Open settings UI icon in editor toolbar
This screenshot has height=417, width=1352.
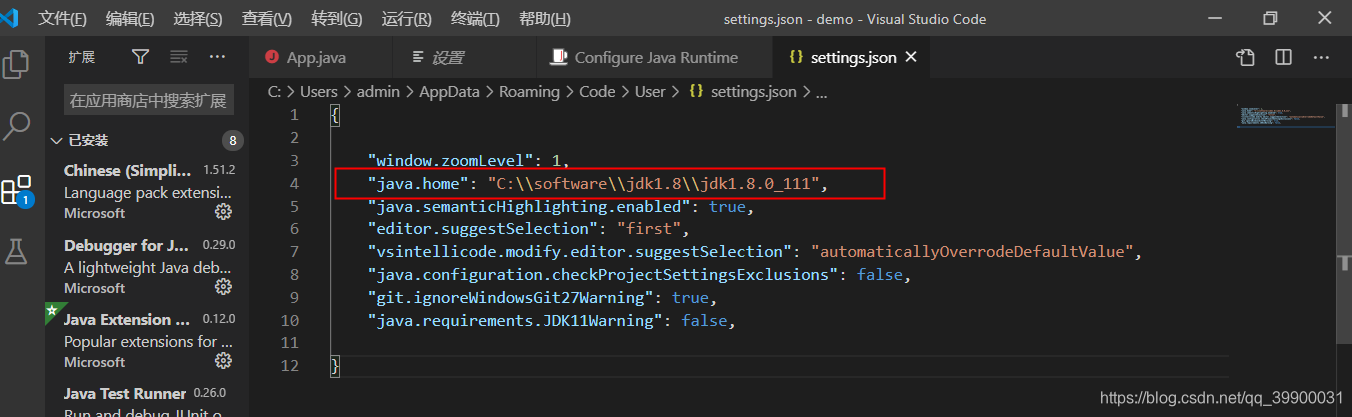point(1245,58)
